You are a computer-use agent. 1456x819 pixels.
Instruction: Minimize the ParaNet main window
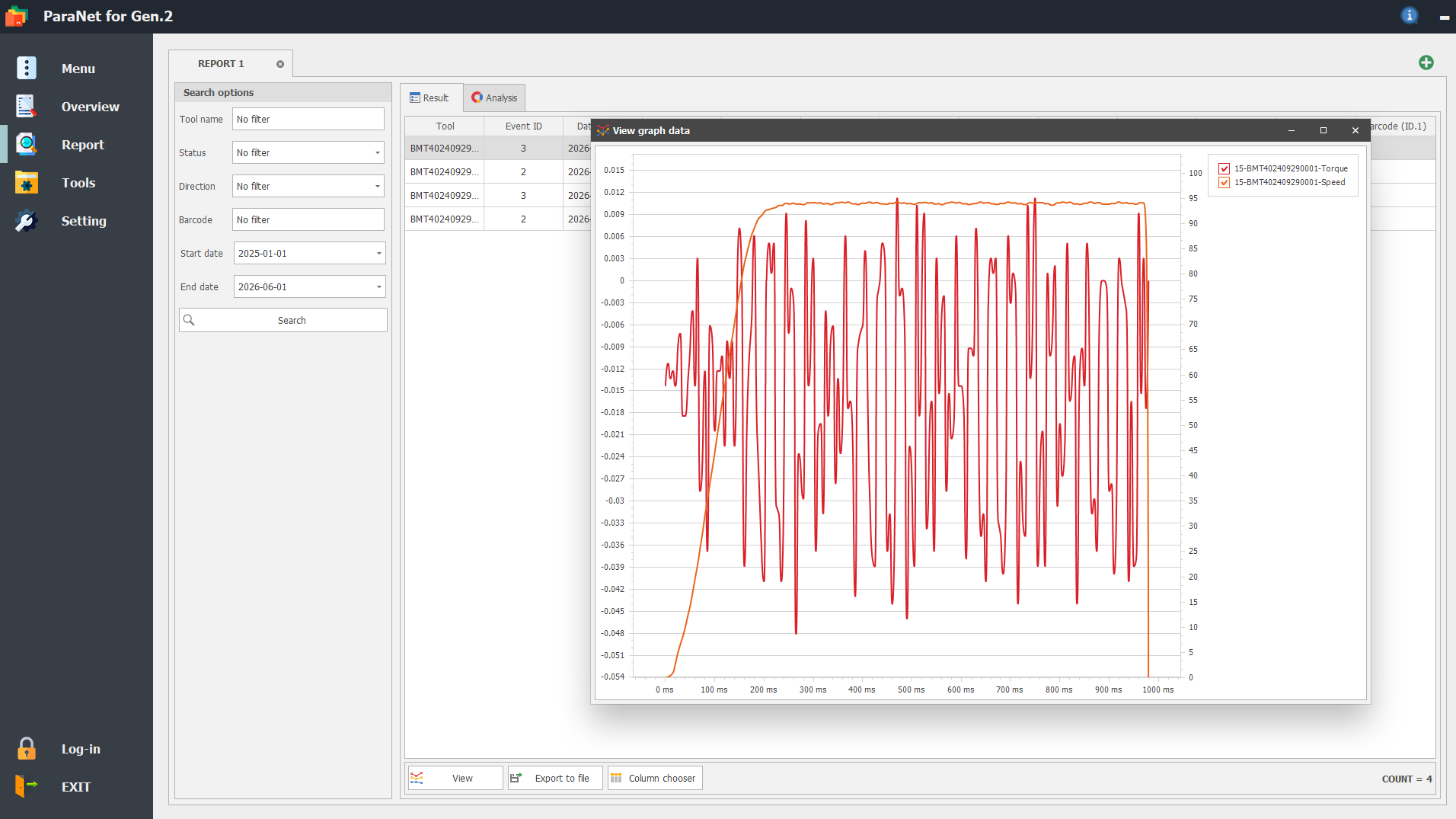[x=1444, y=17]
